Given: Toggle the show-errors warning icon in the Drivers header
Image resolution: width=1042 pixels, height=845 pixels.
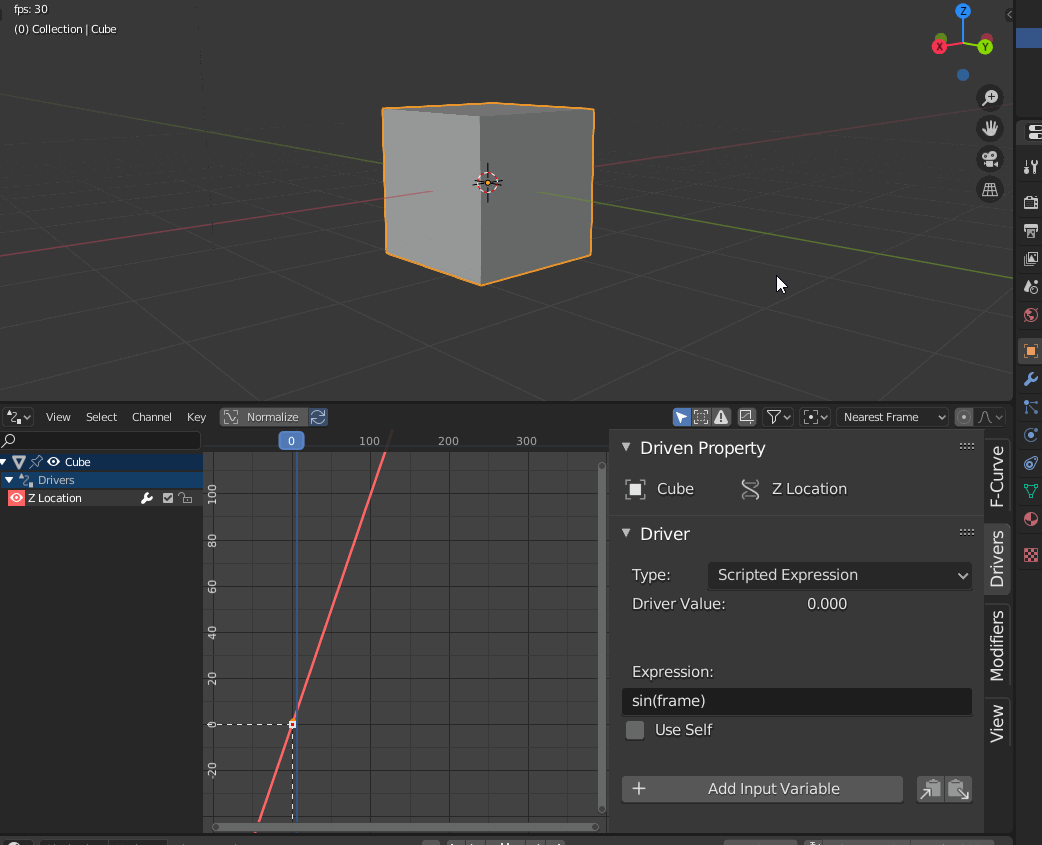Looking at the screenshot, I should [721, 417].
